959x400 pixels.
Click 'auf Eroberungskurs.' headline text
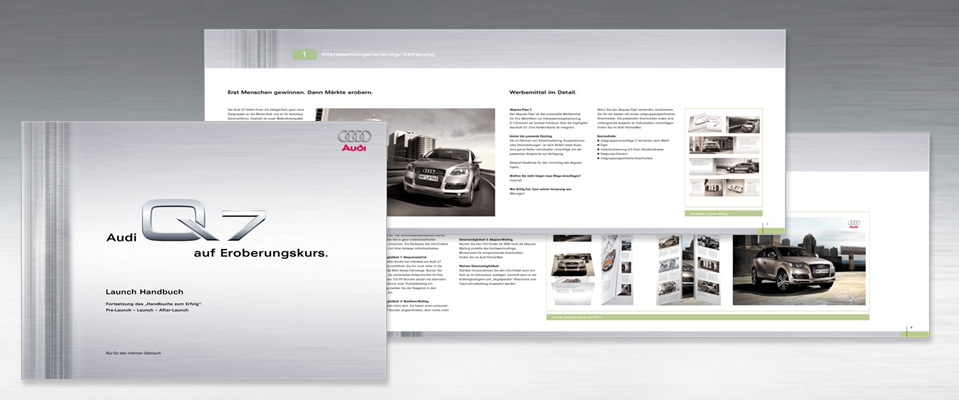tap(254, 253)
